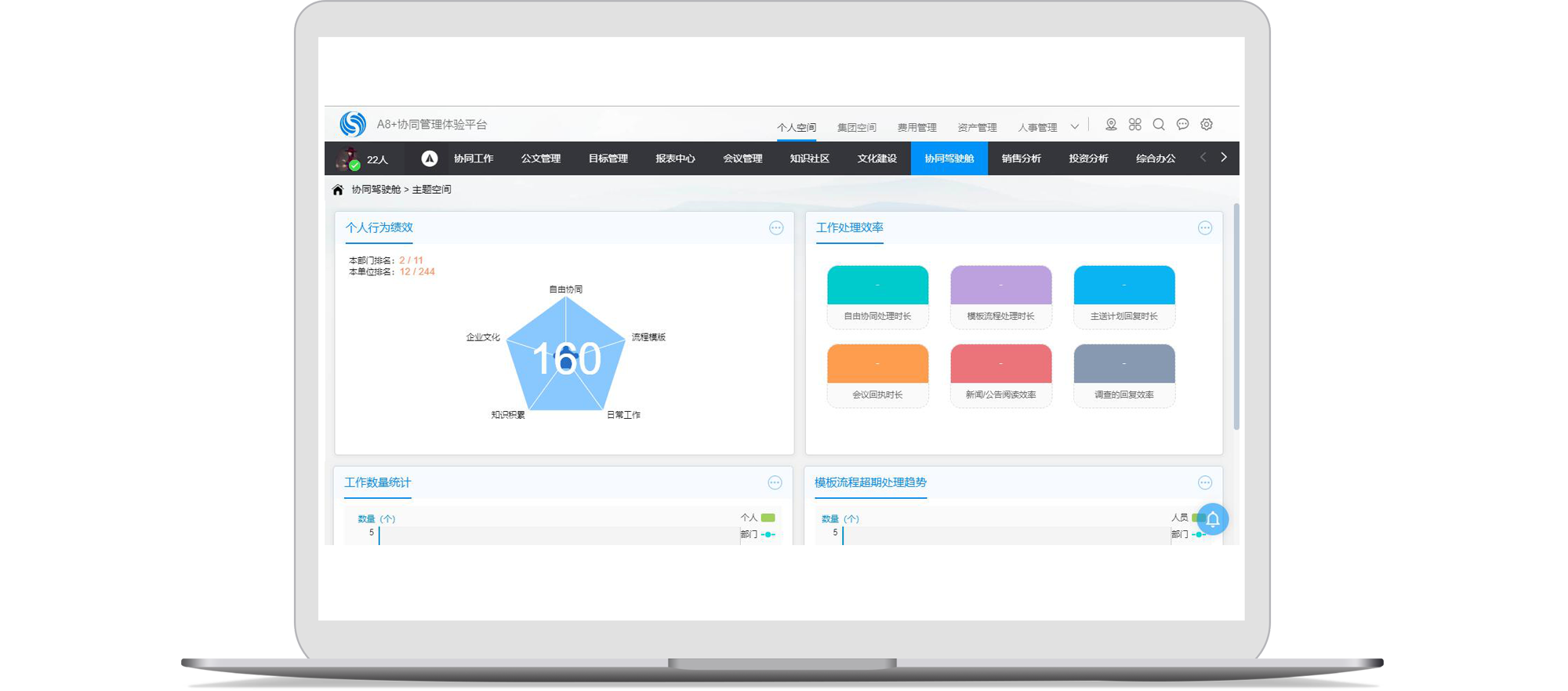
Task: Click the blue notification bell button
Action: [1213, 519]
